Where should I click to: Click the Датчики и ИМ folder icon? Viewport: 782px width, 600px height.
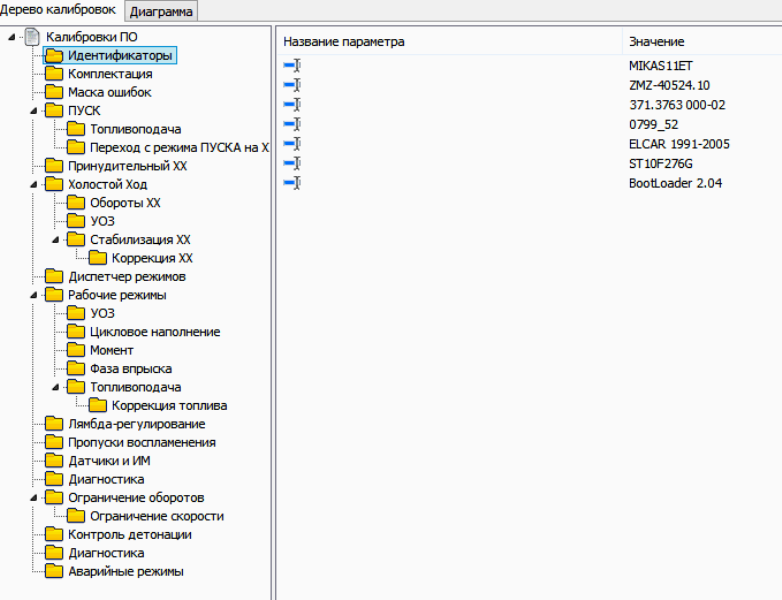[x=53, y=461]
